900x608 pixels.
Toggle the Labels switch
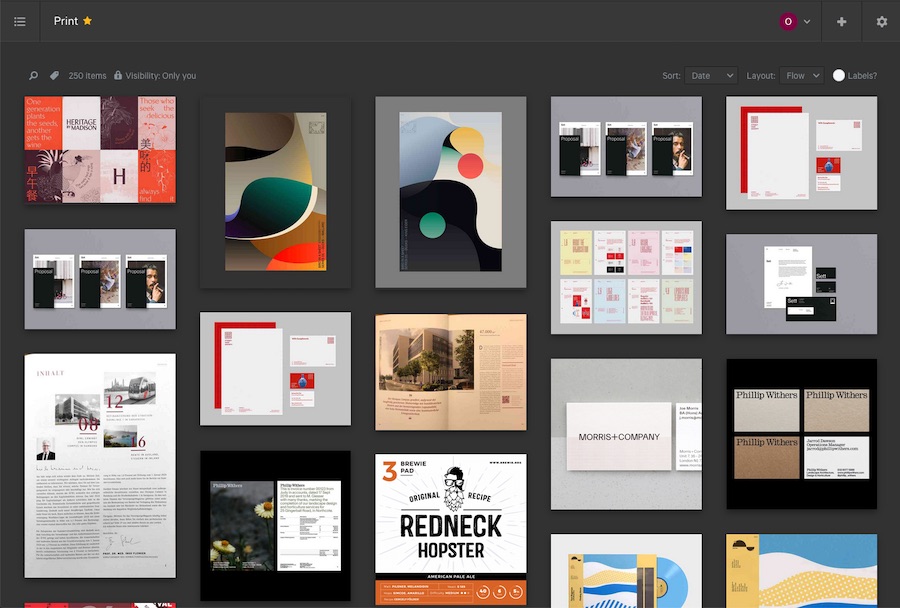pyautogui.click(x=839, y=75)
